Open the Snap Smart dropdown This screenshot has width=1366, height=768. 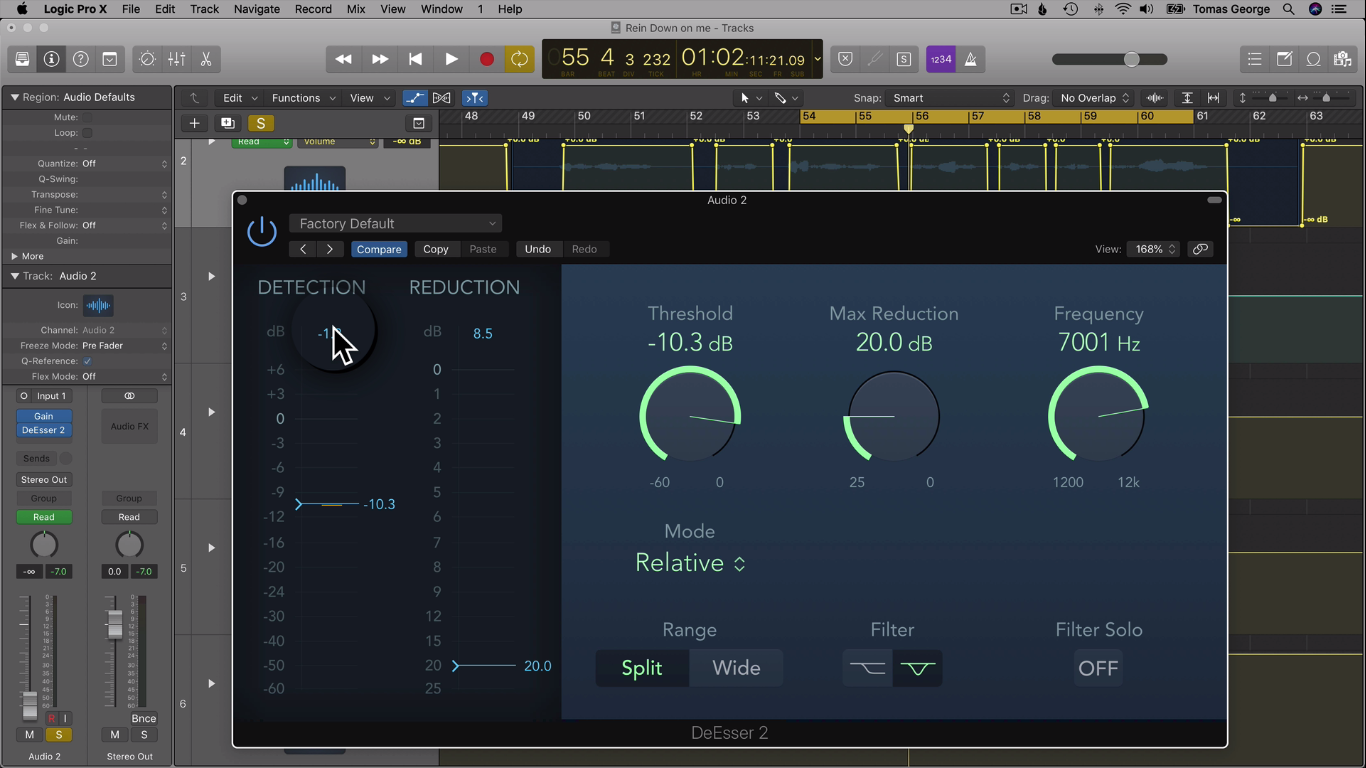[x=951, y=98]
